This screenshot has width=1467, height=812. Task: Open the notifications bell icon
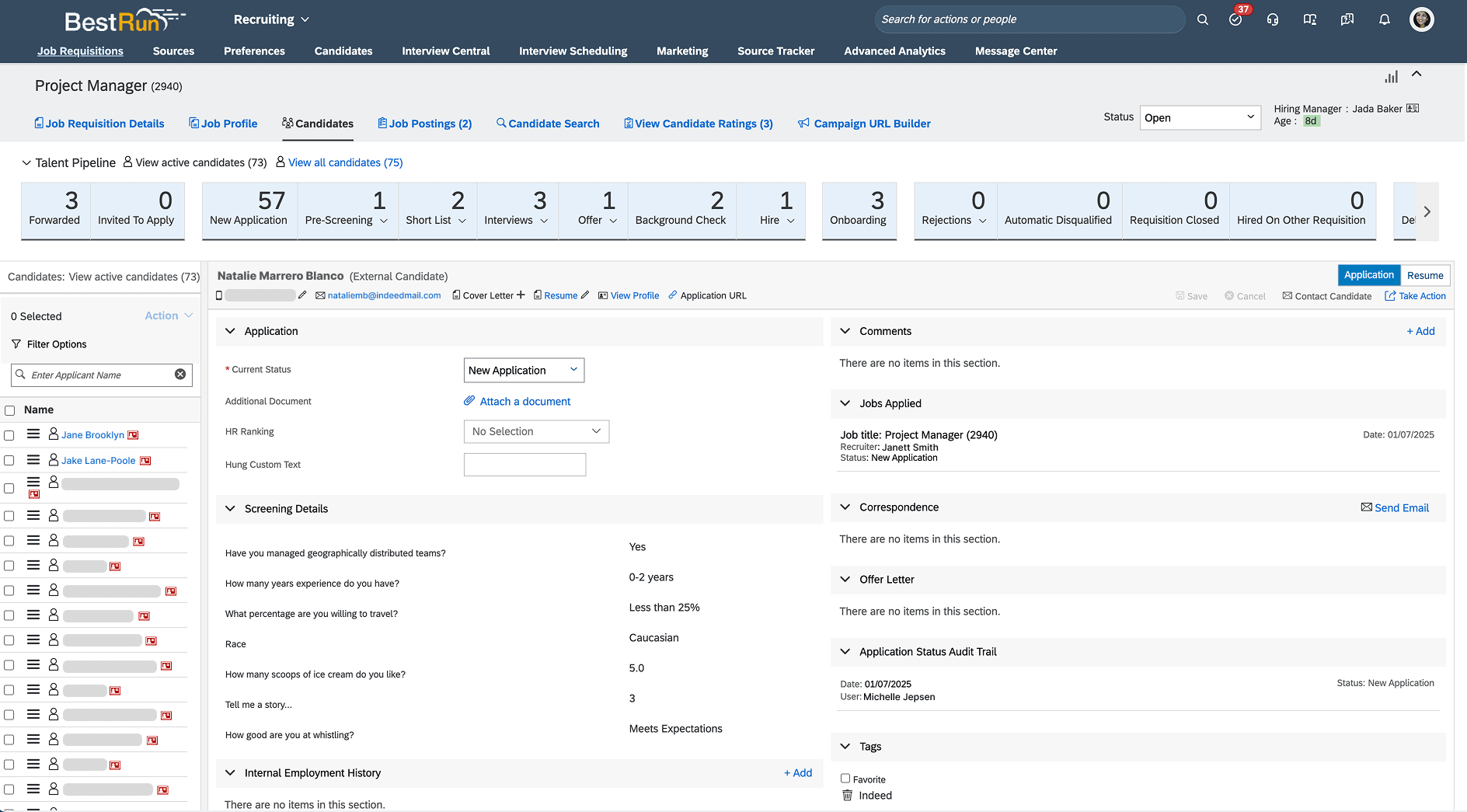[1384, 19]
